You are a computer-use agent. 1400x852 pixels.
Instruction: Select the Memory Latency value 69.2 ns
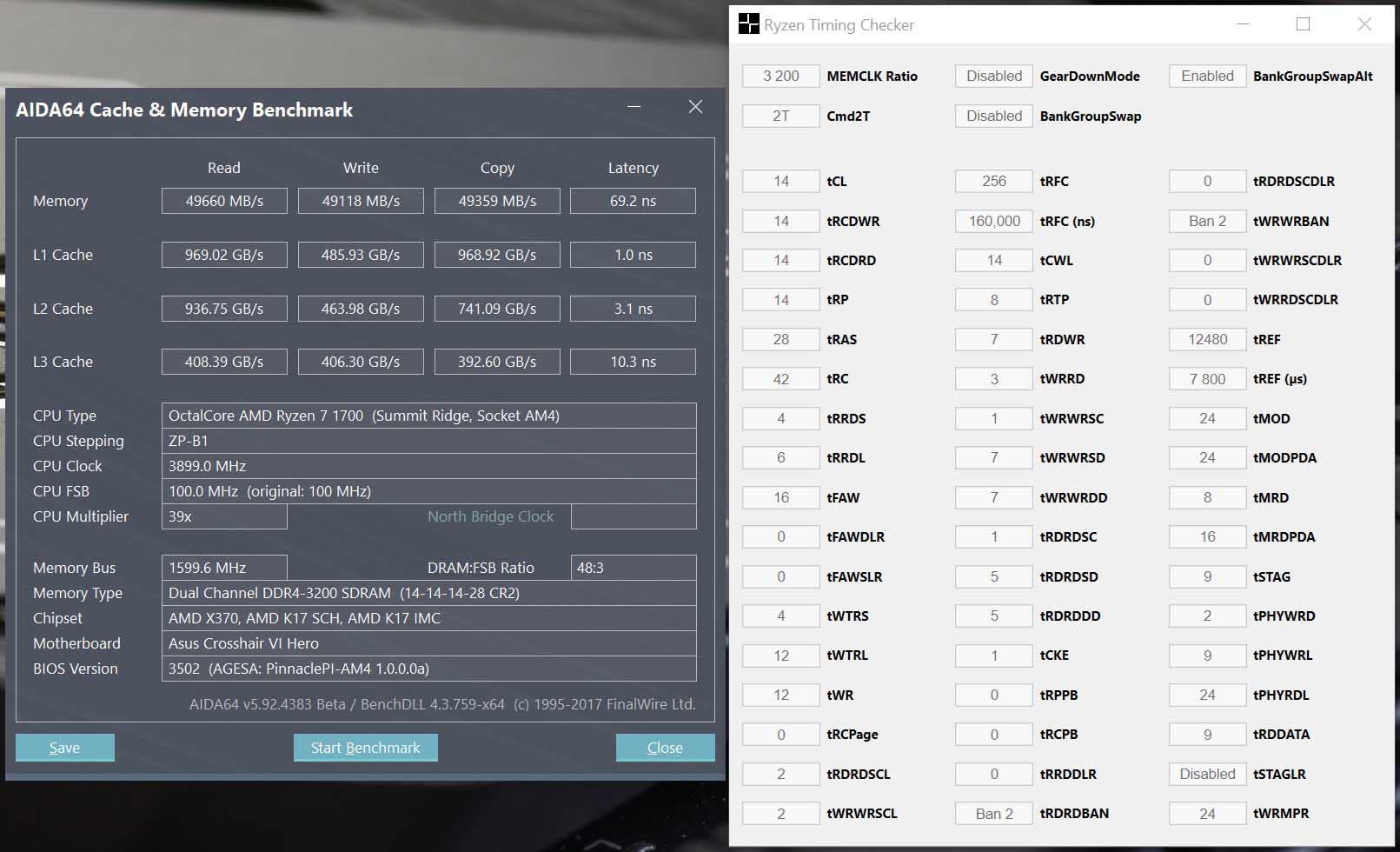point(633,201)
